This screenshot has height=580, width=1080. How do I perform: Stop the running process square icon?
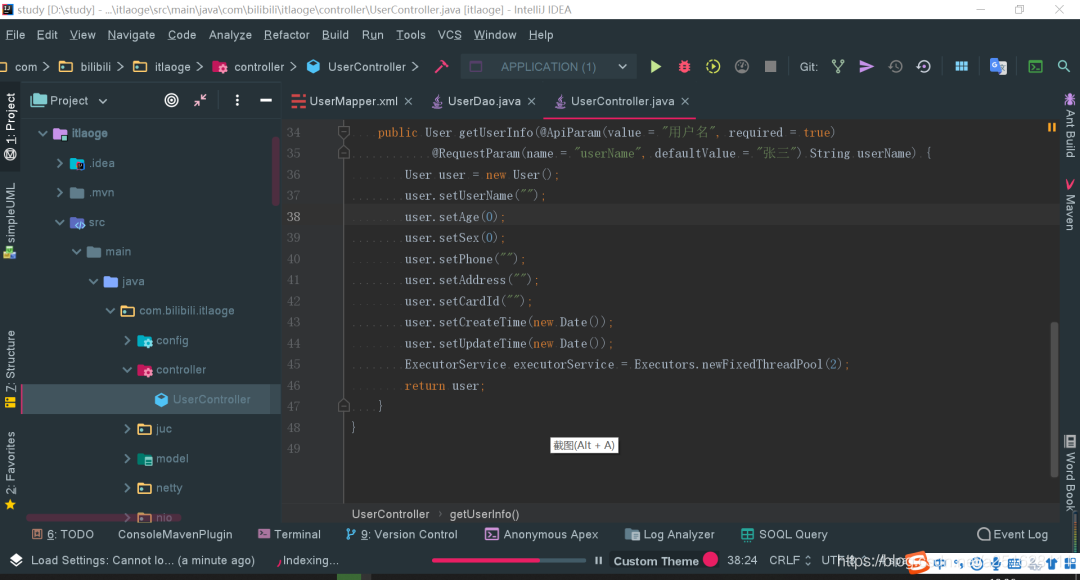point(771,67)
